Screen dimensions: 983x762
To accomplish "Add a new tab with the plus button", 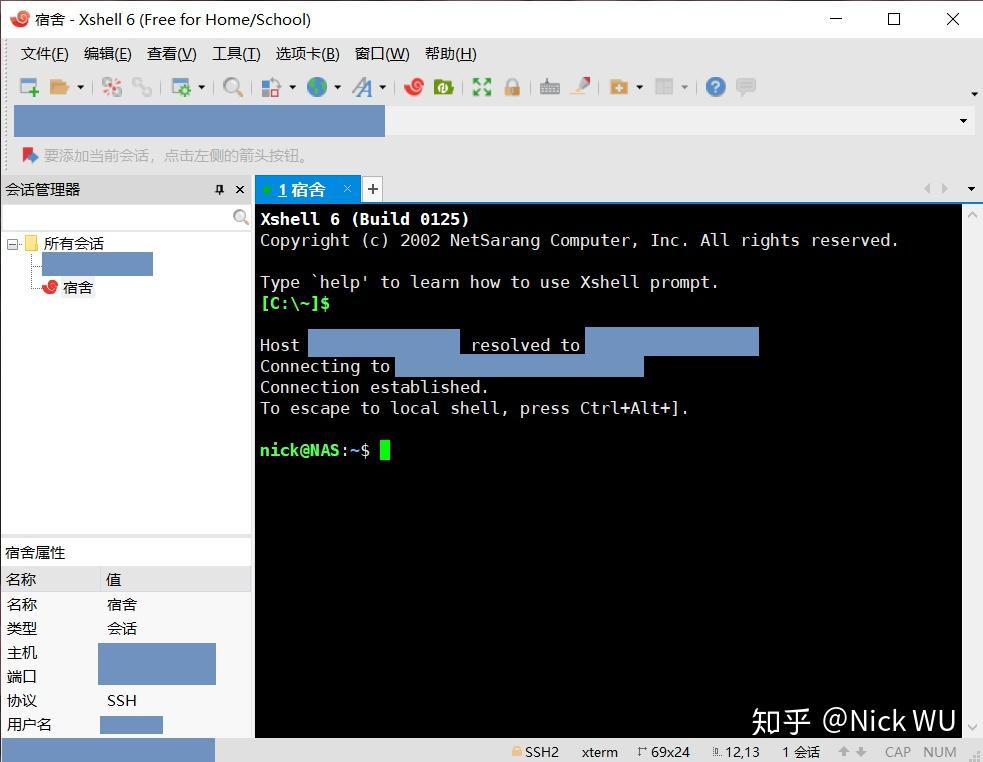I will 372,189.
